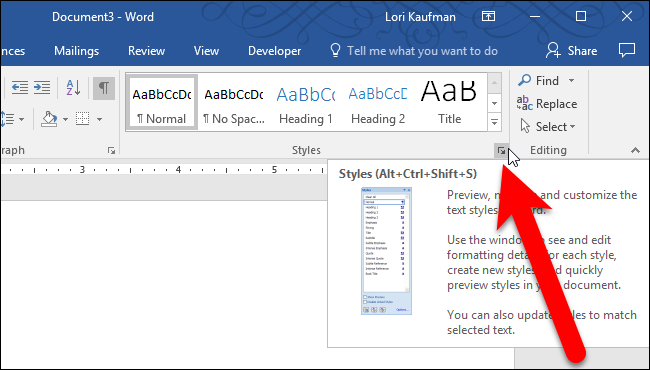The width and height of the screenshot is (650, 370).
Task: Toggle Show/Hide paragraph marks
Action: pyautogui.click(x=104, y=87)
